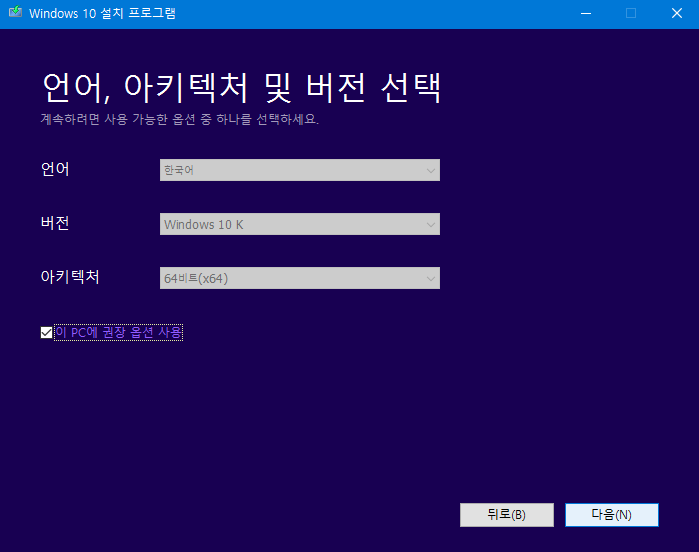This screenshot has height=552, width=699.
Task: Open the 버전 dropdown showing Windows 10 K
Action: (x=300, y=224)
